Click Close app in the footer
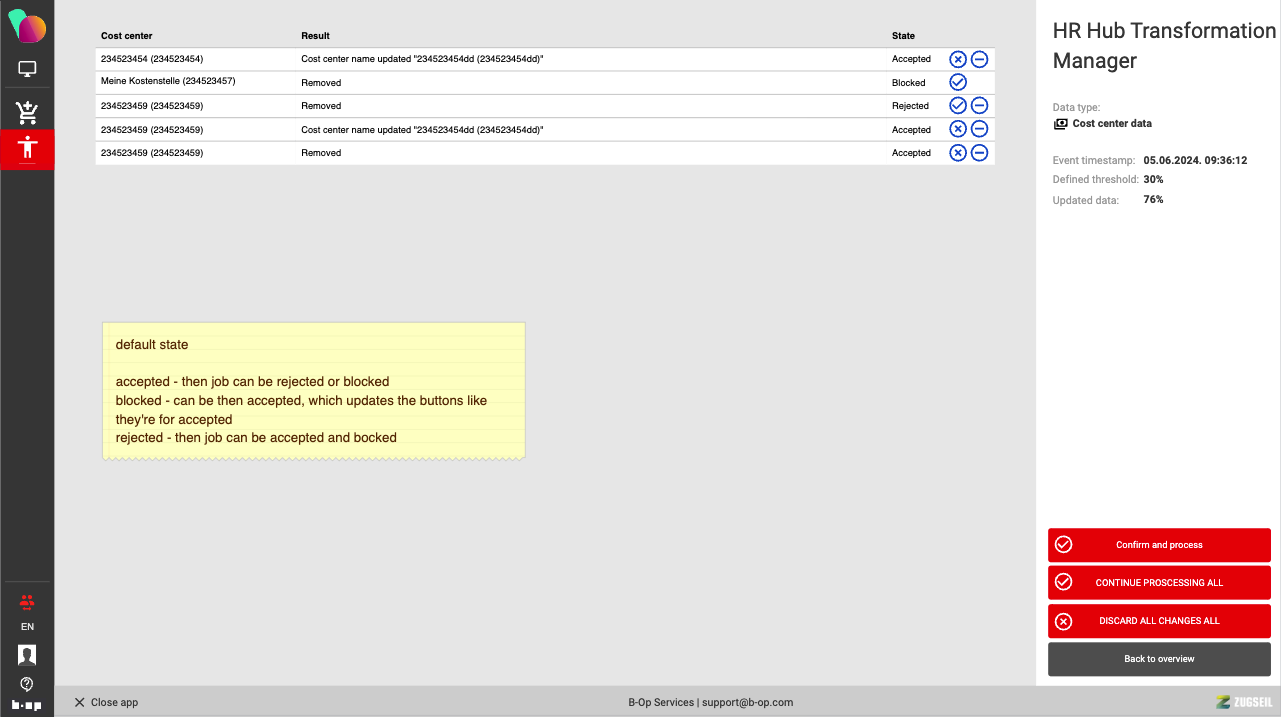1281x717 pixels. (x=106, y=702)
